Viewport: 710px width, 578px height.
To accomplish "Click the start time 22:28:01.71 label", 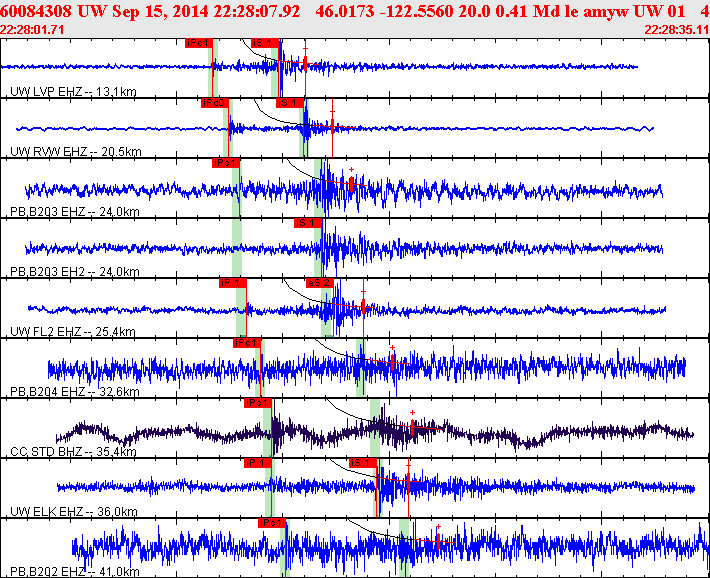I will click(32, 30).
